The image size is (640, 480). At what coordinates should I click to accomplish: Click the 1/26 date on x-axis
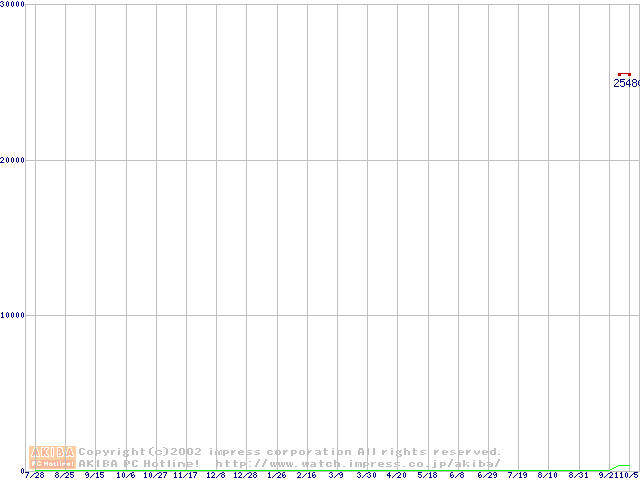point(276,475)
